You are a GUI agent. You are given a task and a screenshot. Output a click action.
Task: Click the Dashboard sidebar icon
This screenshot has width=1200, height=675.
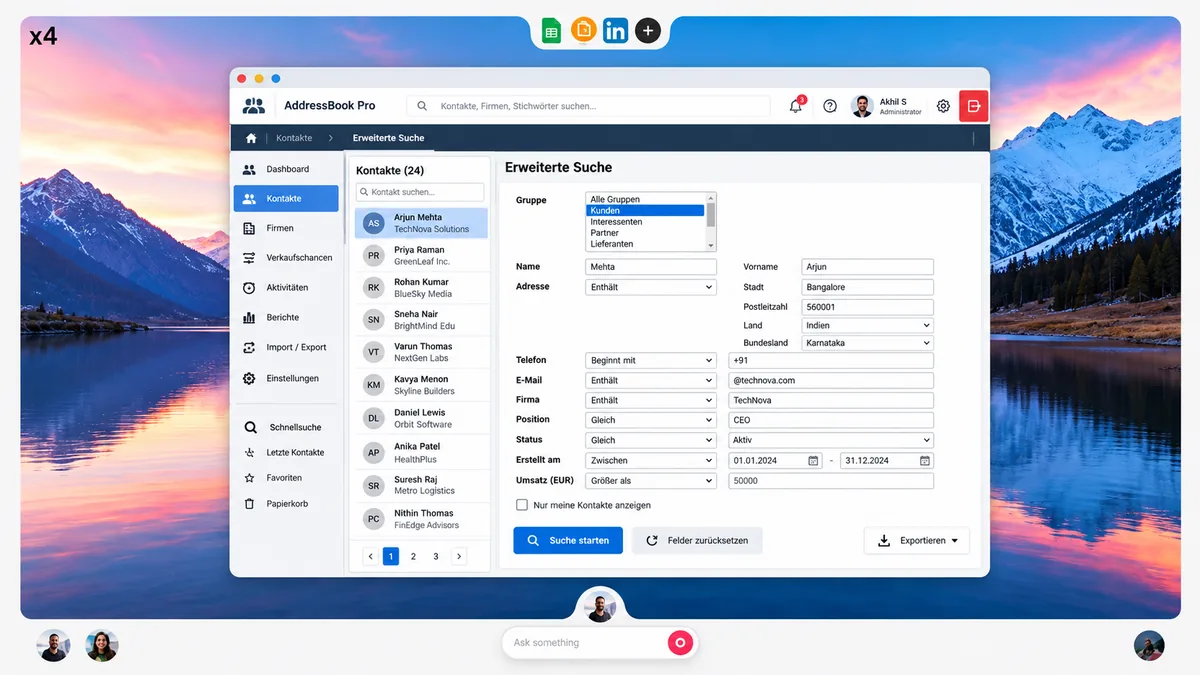click(x=249, y=170)
